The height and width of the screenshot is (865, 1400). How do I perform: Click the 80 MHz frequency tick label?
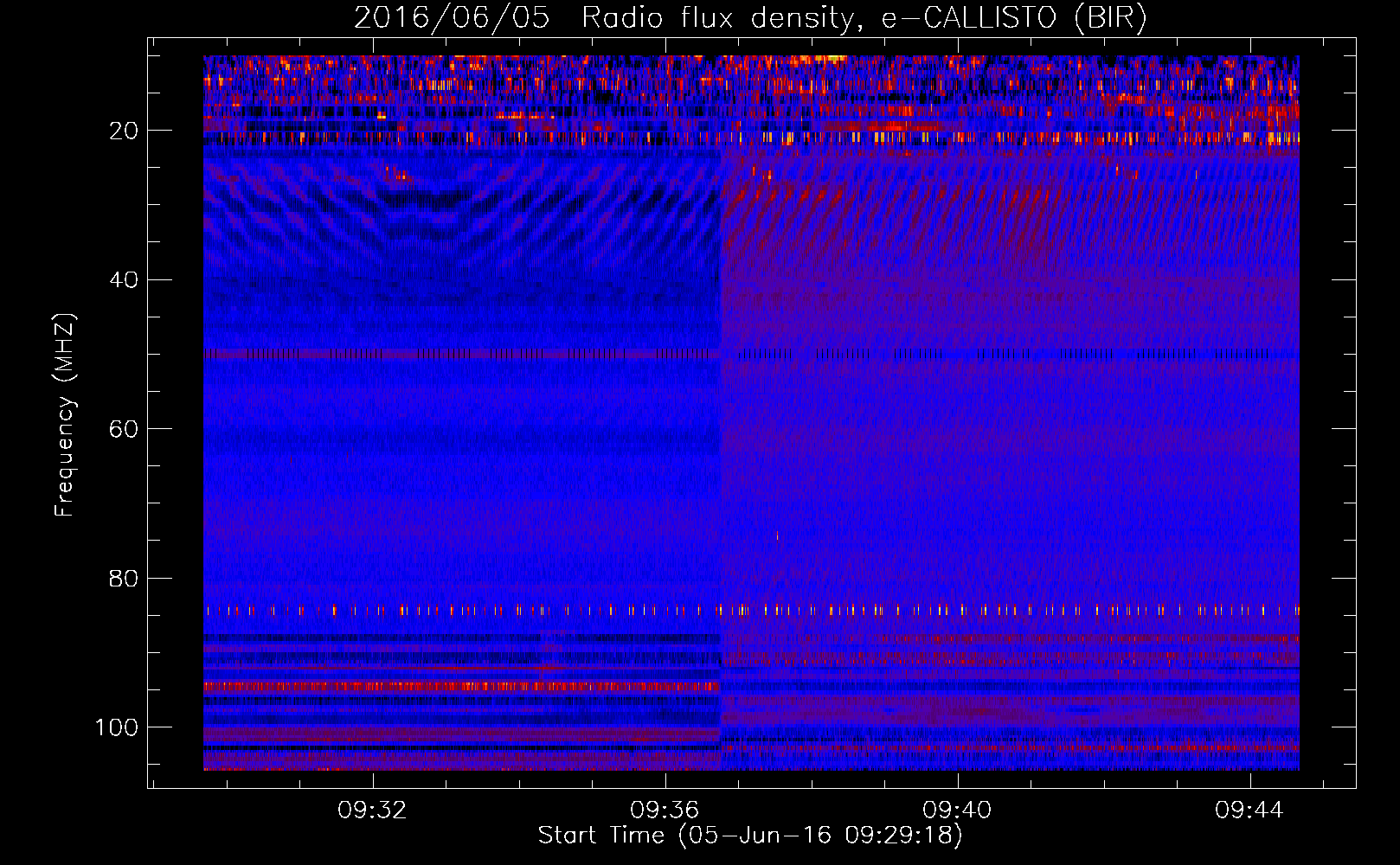pos(124,578)
